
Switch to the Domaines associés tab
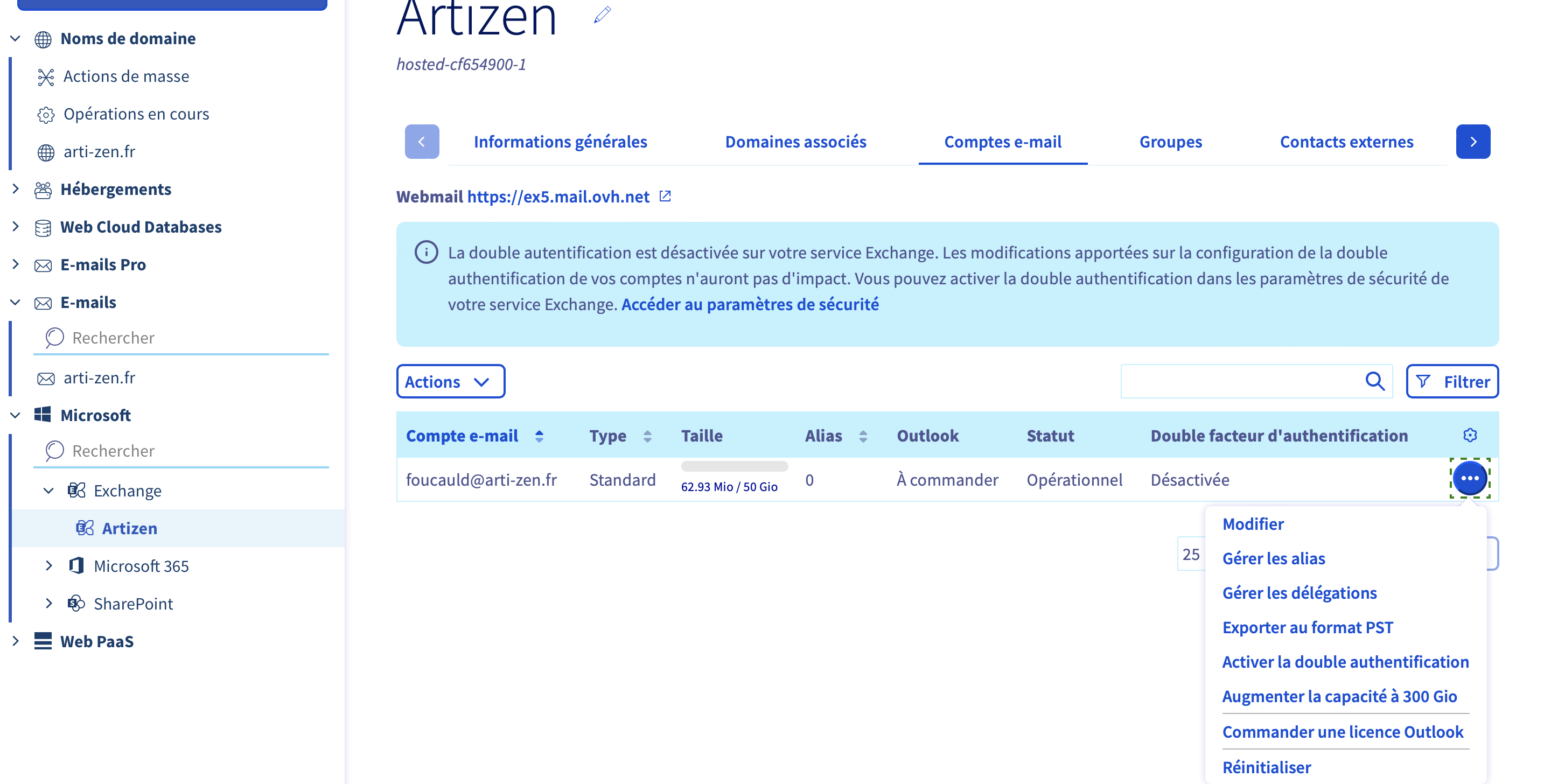(795, 142)
